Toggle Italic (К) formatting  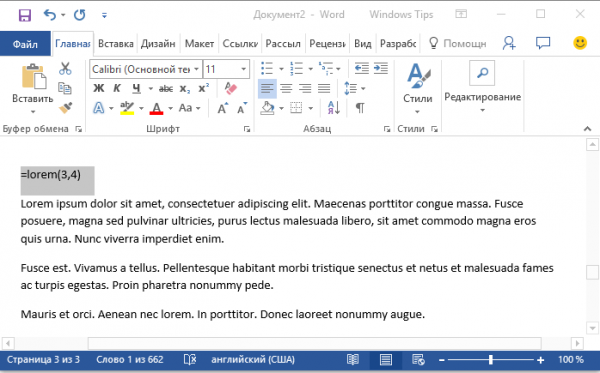click(x=117, y=89)
